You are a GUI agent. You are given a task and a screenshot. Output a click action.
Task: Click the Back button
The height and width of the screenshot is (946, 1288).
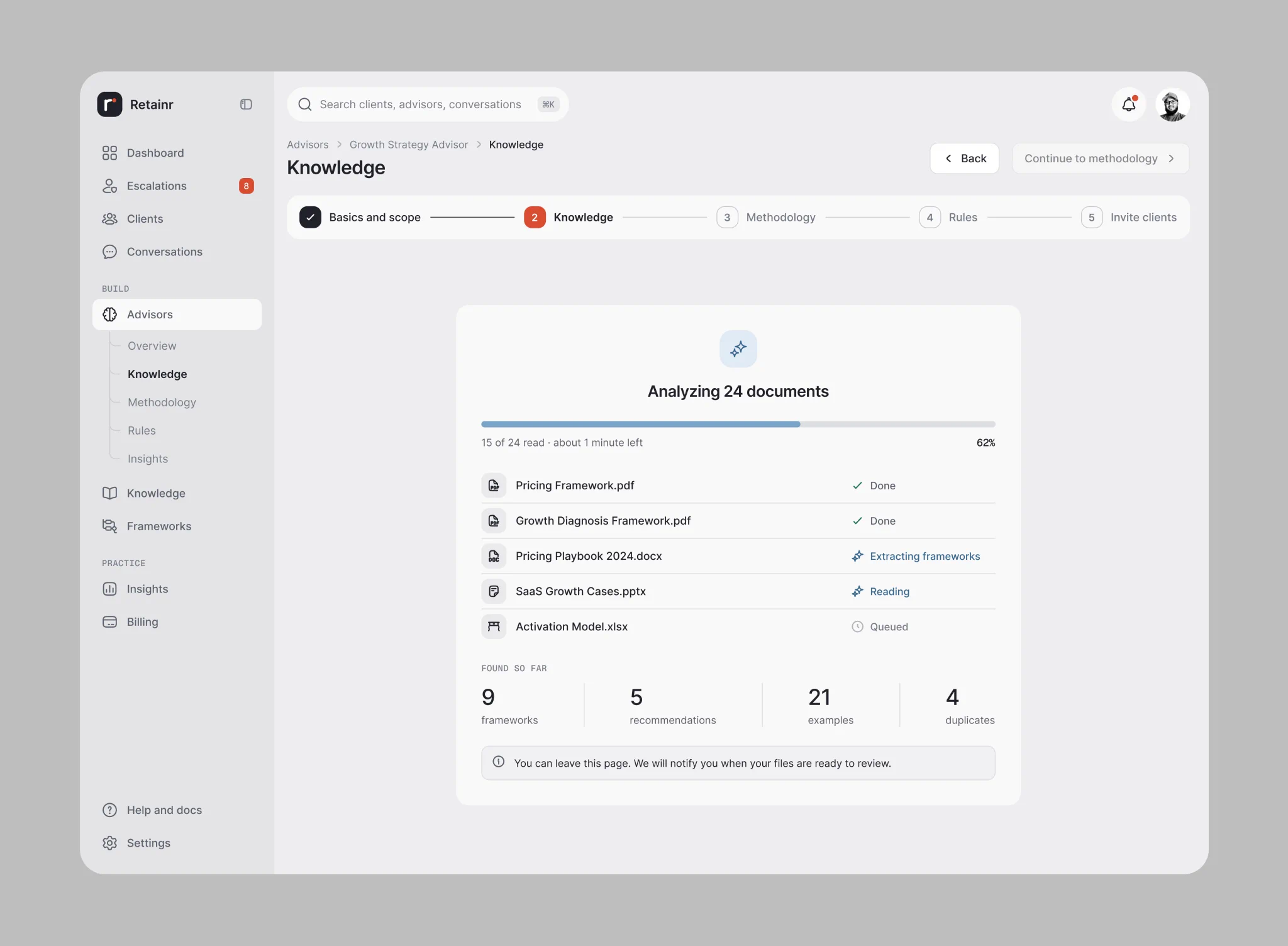[964, 159]
